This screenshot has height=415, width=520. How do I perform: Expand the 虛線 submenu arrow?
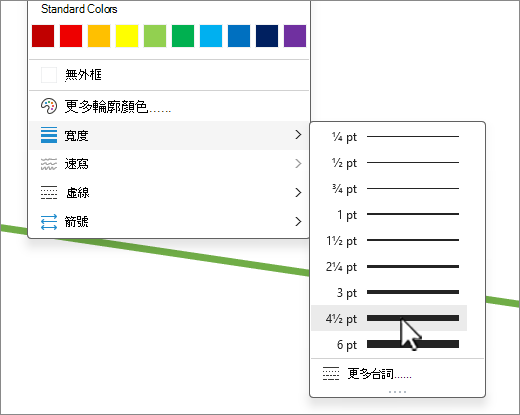(298, 192)
